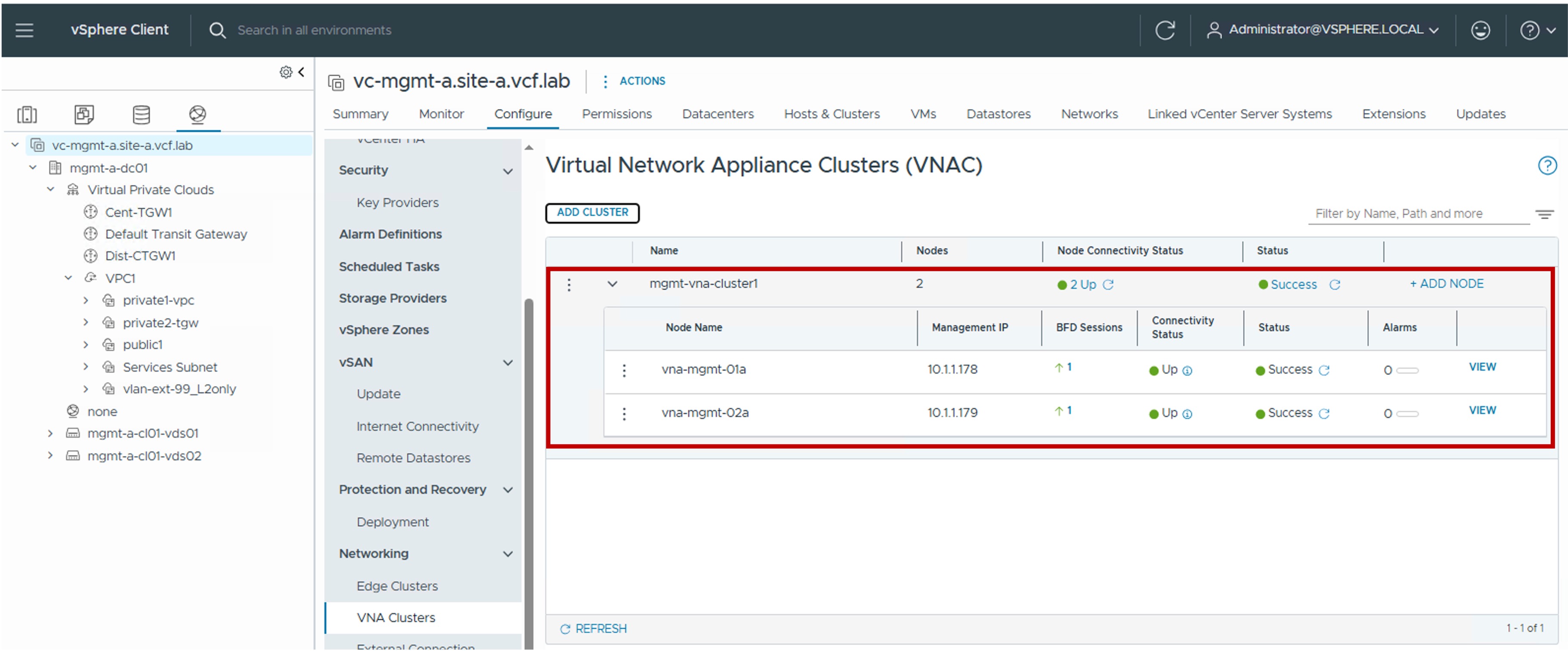Image resolution: width=1568 pixels, height=651 pixels.
Task: Select Default Transit Gateway in tree
Action: 176,234
